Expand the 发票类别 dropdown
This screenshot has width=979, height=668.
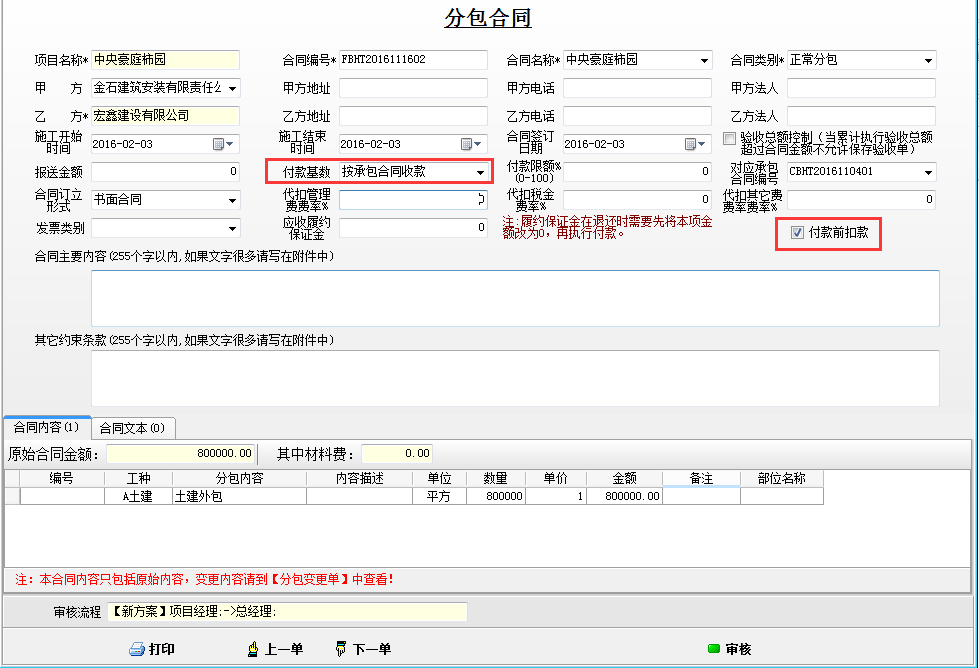pos(232,228)
